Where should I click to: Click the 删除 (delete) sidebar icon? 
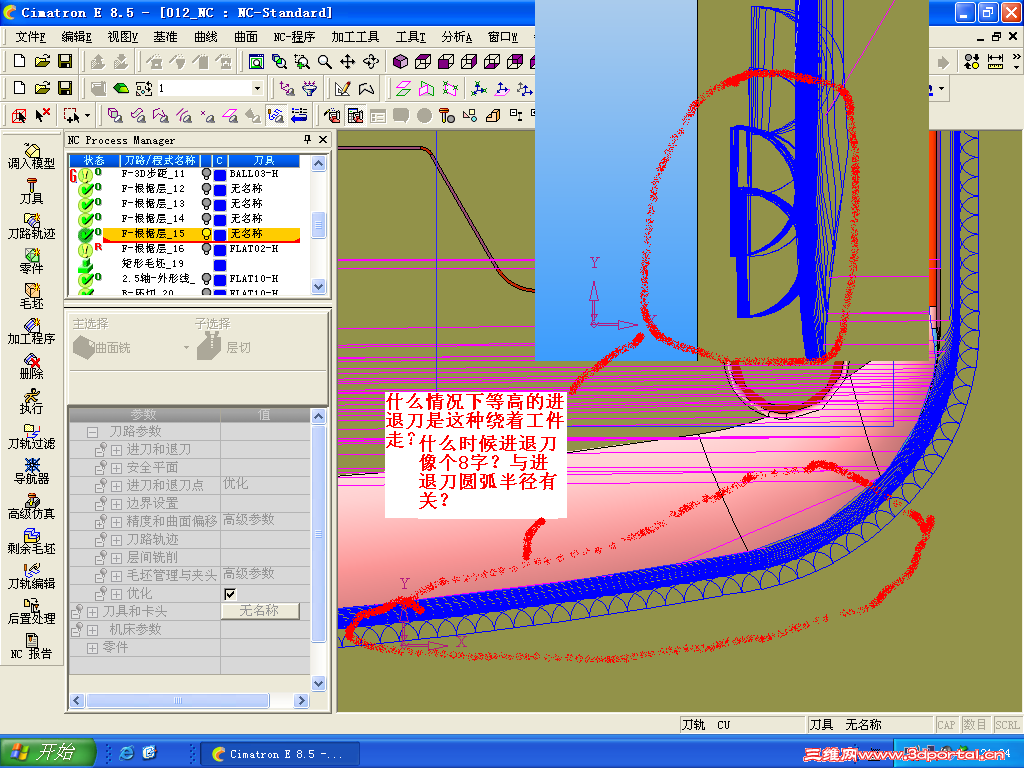pyautogui.click(x=31, y=366)
